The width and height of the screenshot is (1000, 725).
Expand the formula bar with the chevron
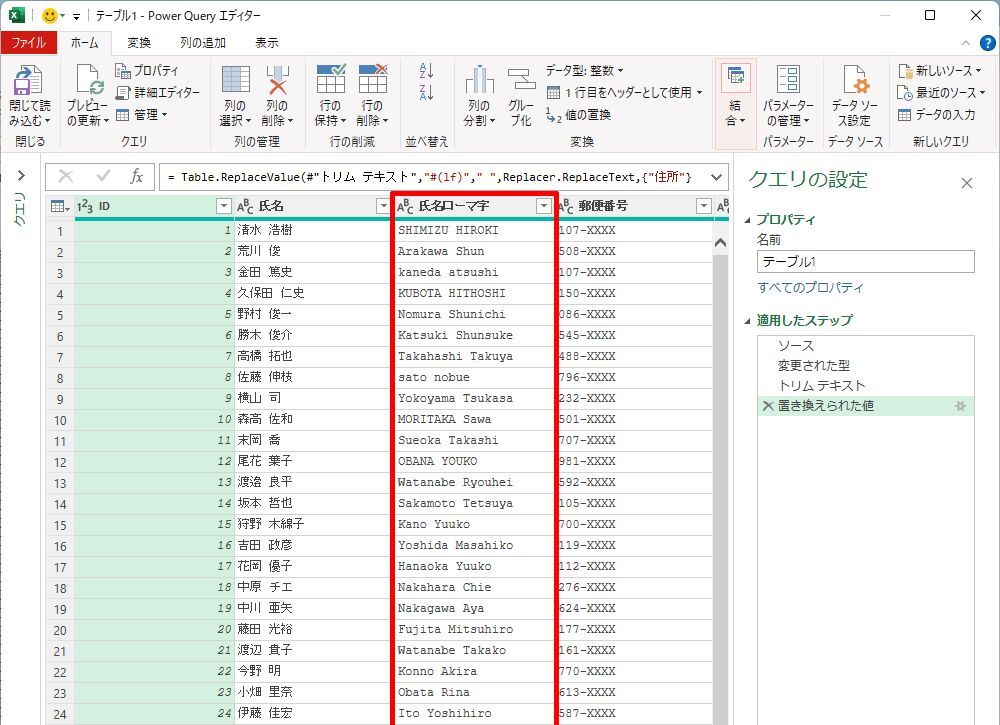pyautogui.click(x=715, y=177)
